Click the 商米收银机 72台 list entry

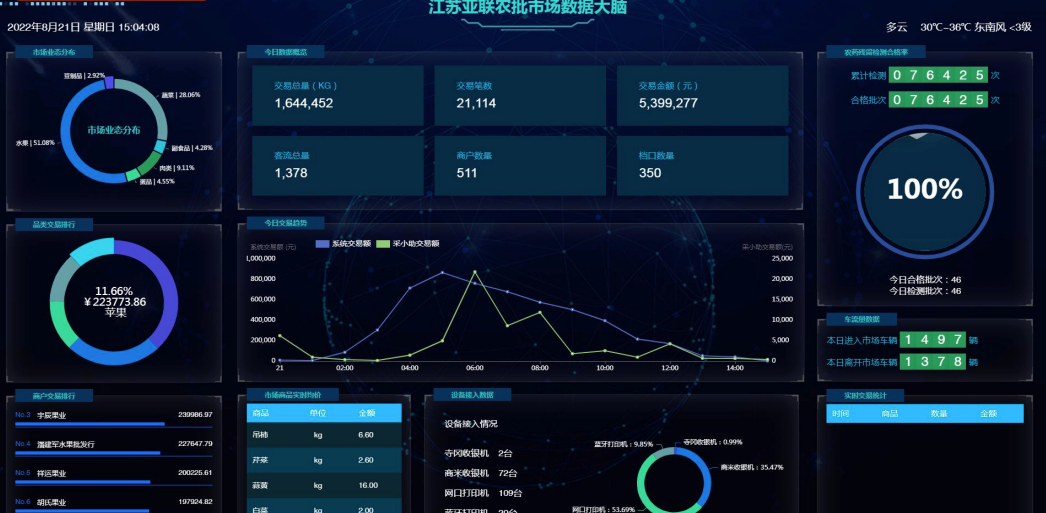480,474
